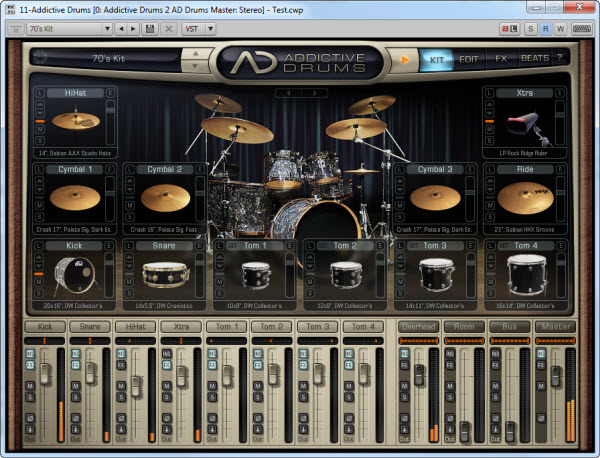600x458 pixels.
Task: Enable host Write automation W button
Action: click(561, 29)
